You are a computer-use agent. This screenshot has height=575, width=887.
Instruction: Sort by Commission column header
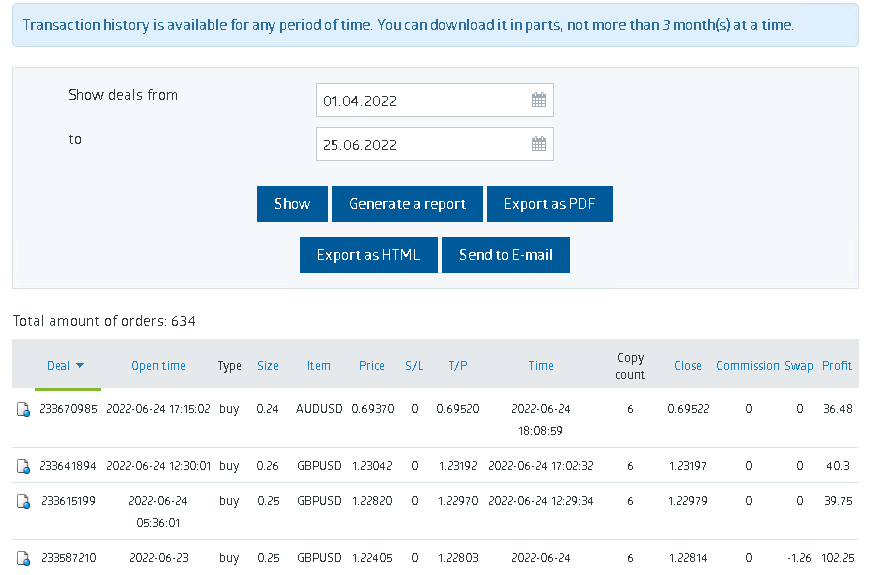pos(748,366)
